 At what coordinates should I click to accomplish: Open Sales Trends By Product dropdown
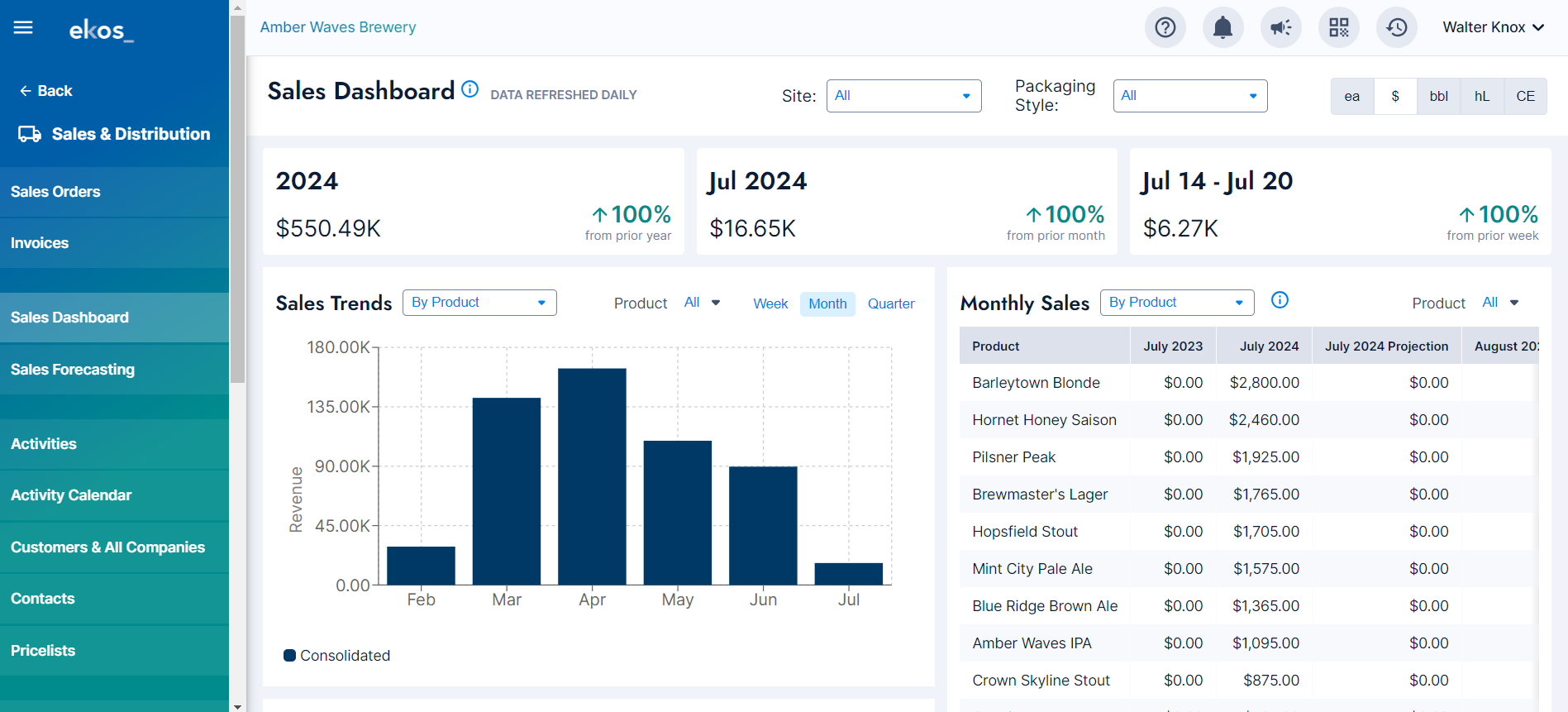pyautogui.click(x=479, y=303)
